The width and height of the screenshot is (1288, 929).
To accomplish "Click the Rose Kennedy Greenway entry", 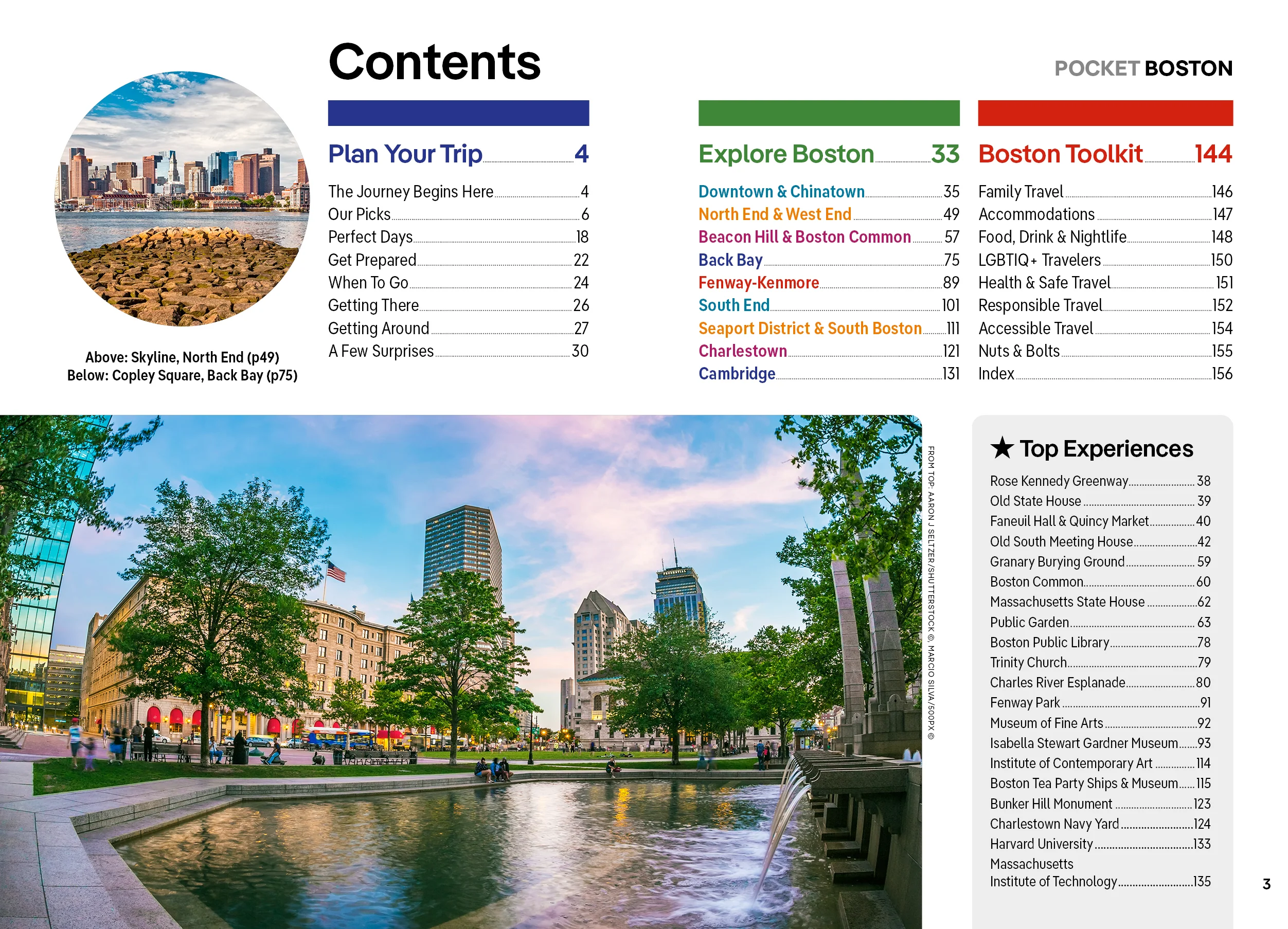I will click(x=1059, y=481).
